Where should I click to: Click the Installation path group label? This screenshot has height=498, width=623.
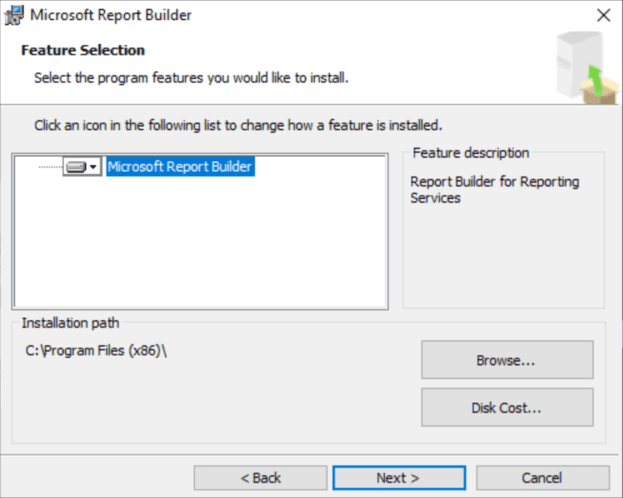tap(70, 323)
